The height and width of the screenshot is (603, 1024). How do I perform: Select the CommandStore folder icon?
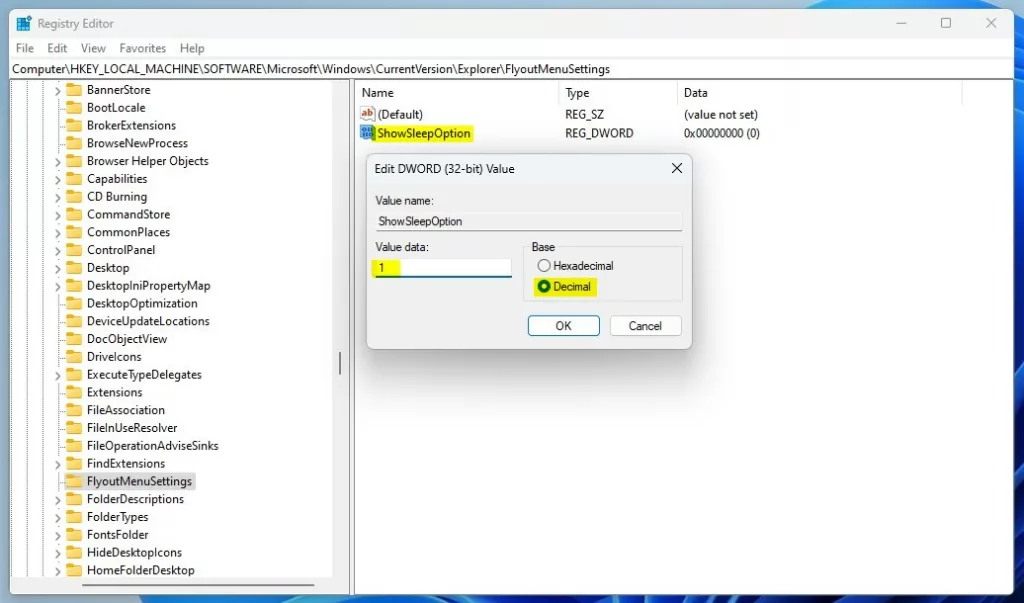74,214
